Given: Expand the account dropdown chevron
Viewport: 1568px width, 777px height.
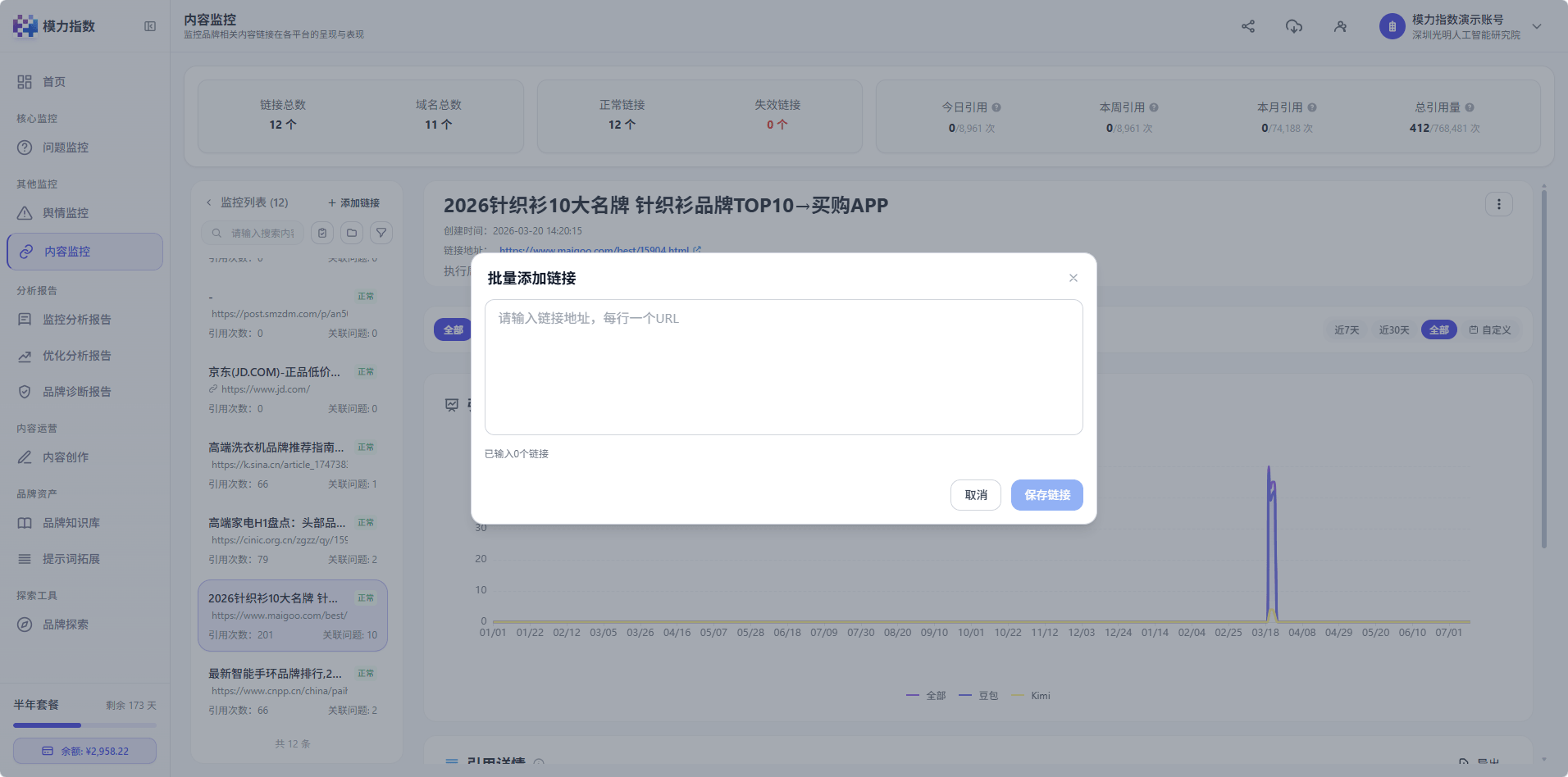Looking at the screenshot, I should [x=1537, y=26].
